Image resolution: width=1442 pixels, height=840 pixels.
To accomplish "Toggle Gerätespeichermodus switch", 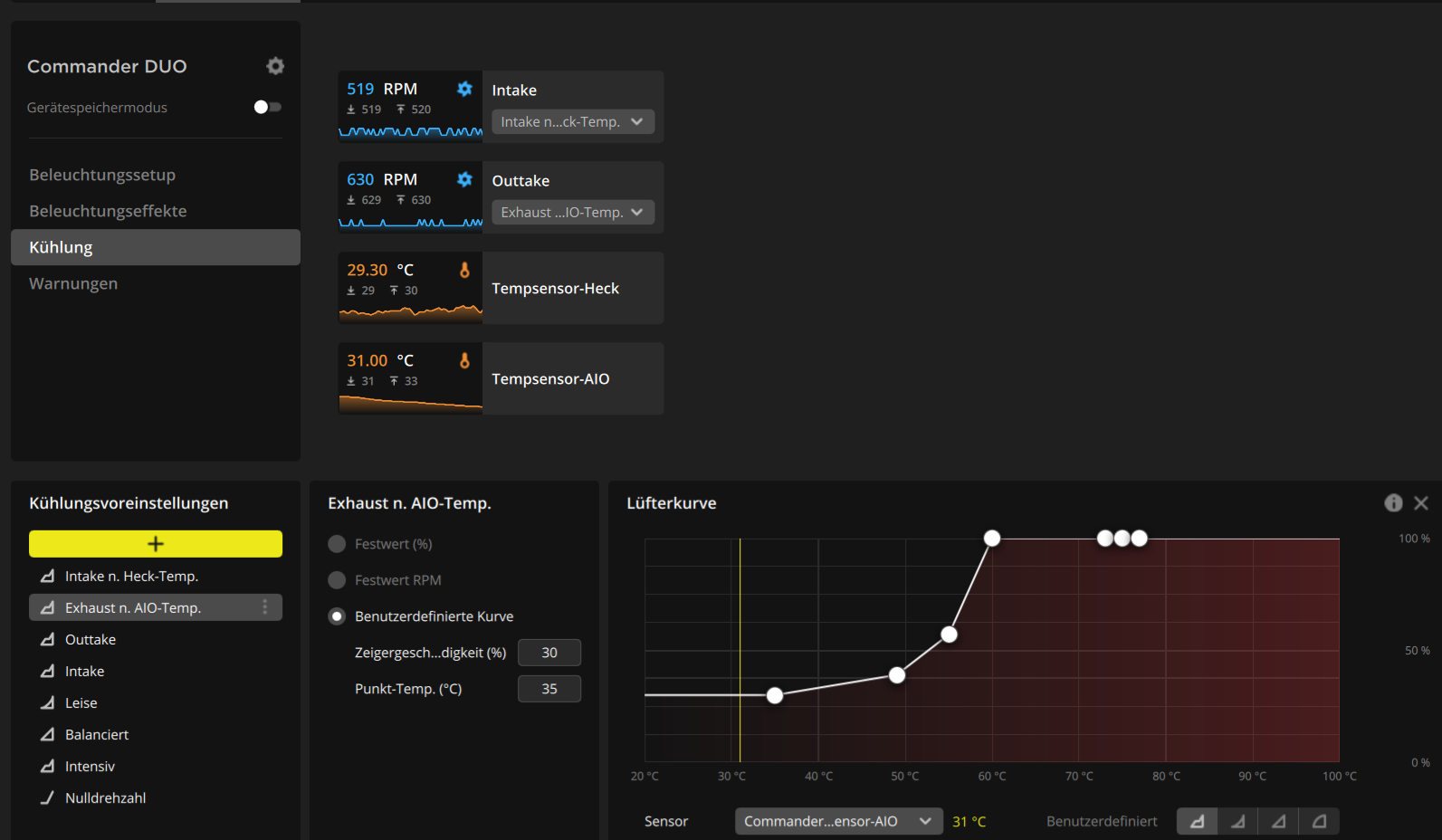I will pos(268,107).
